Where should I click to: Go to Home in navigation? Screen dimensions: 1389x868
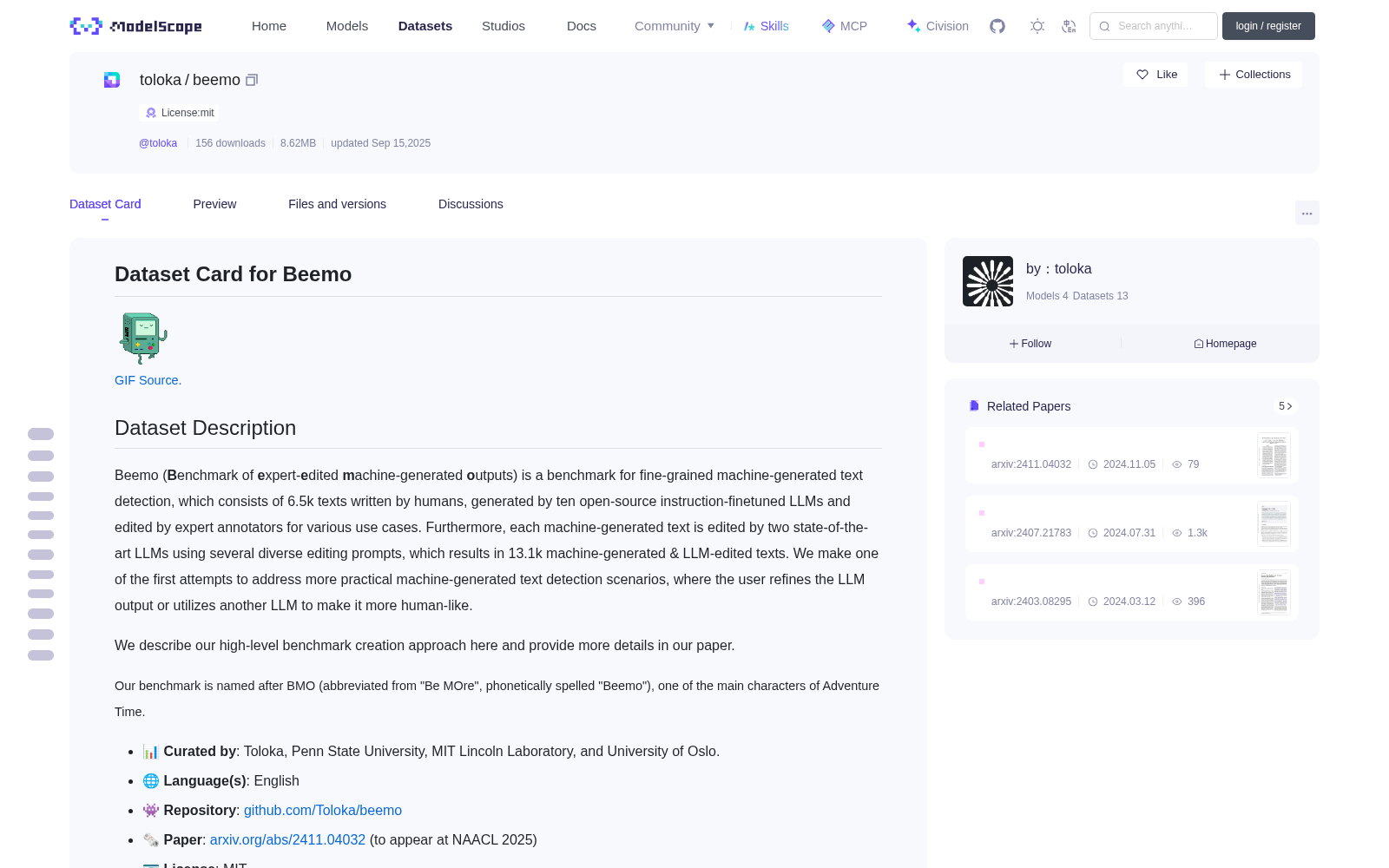click(x=269, y=26)
